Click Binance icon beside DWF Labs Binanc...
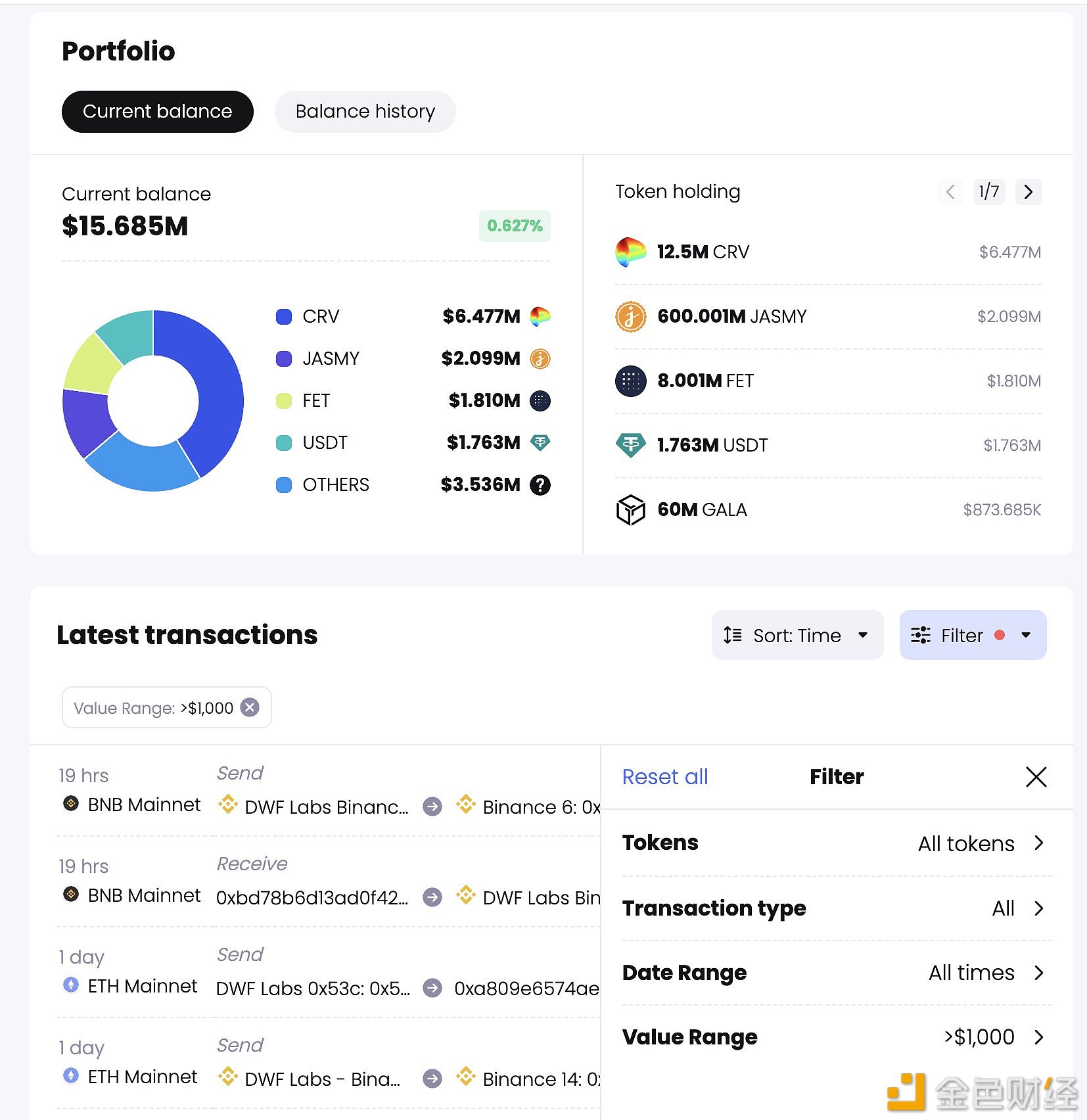 tap(228, 805)
